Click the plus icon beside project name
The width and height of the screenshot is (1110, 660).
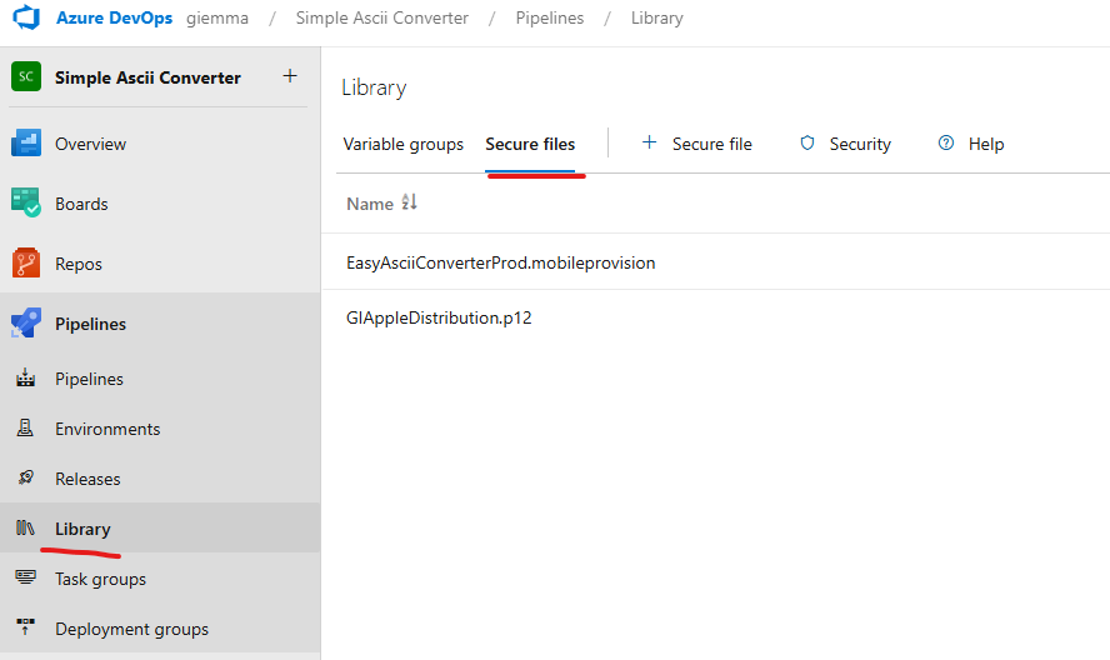tap(290, 76)
